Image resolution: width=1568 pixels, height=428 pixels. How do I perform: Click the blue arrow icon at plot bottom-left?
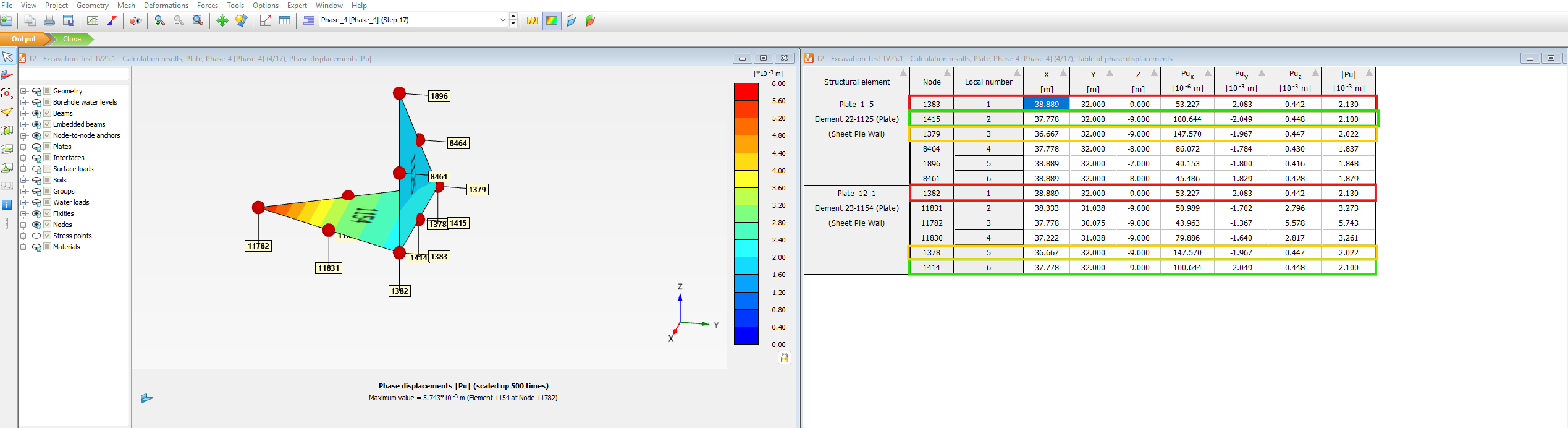147,398
